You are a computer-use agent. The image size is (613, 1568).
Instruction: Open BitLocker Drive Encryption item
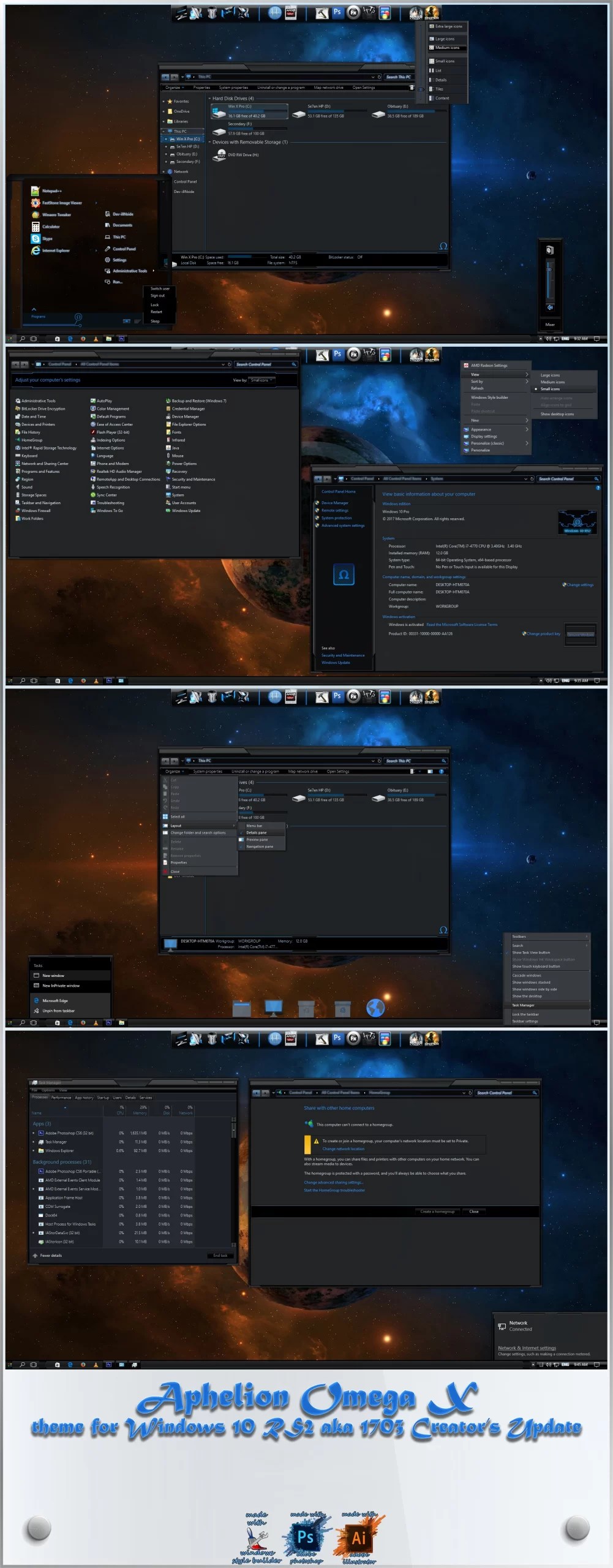[40, 409]
